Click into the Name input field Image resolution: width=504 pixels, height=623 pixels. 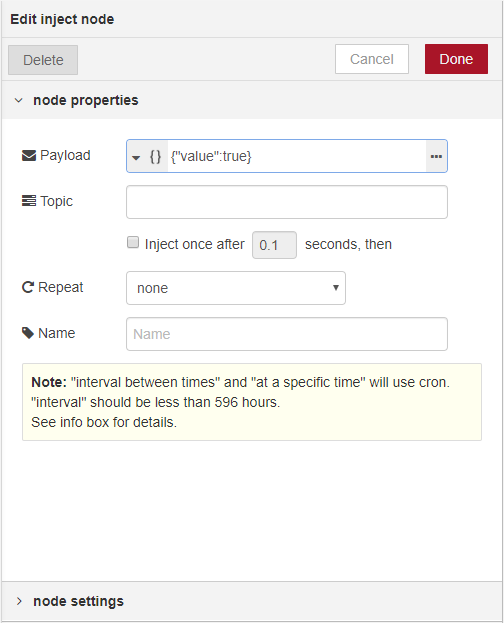tap(287, 334)
